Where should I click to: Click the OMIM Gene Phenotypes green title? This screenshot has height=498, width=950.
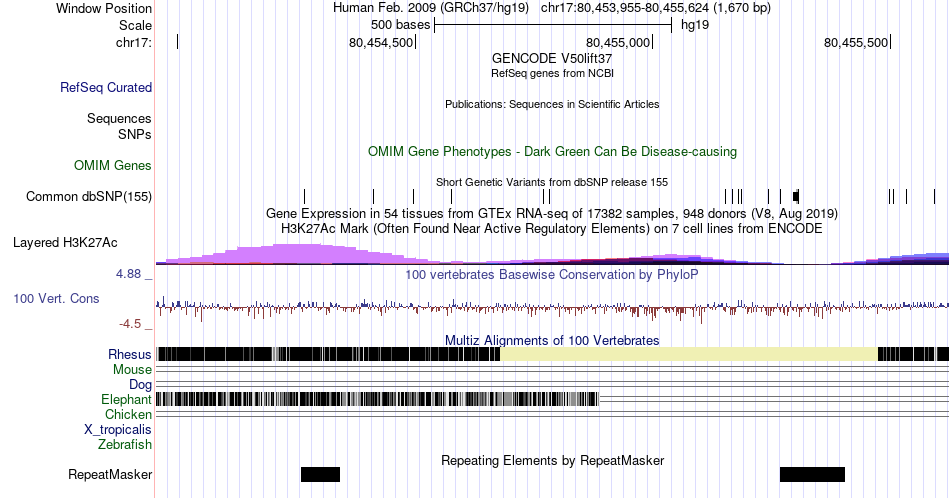pos(552,151)
